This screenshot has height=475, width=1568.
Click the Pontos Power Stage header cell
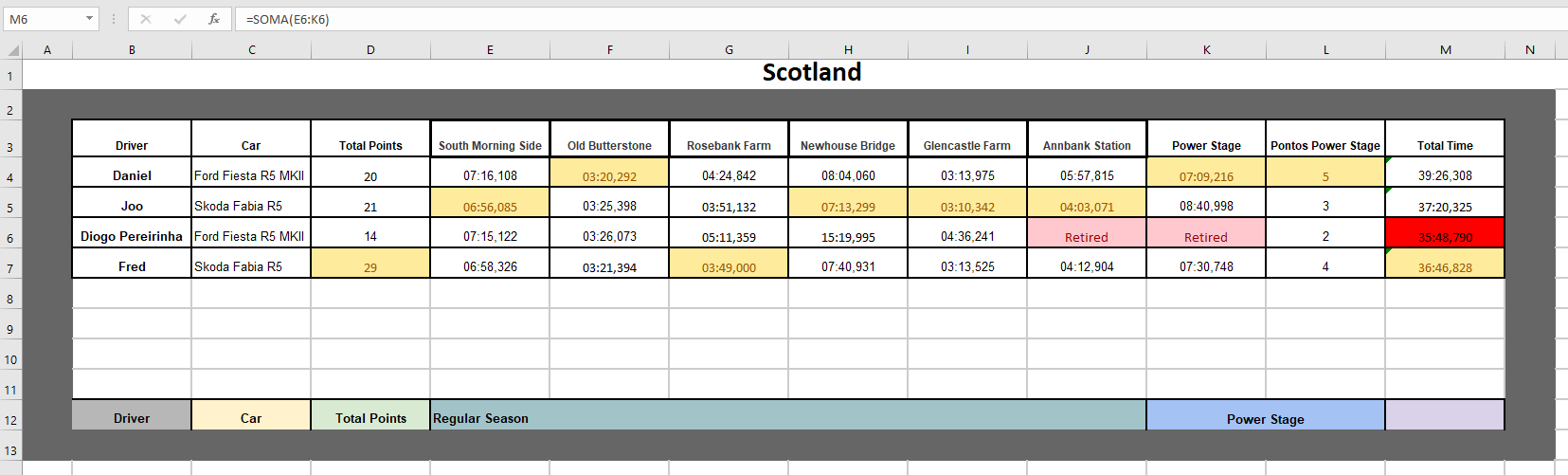[1325, 138]
